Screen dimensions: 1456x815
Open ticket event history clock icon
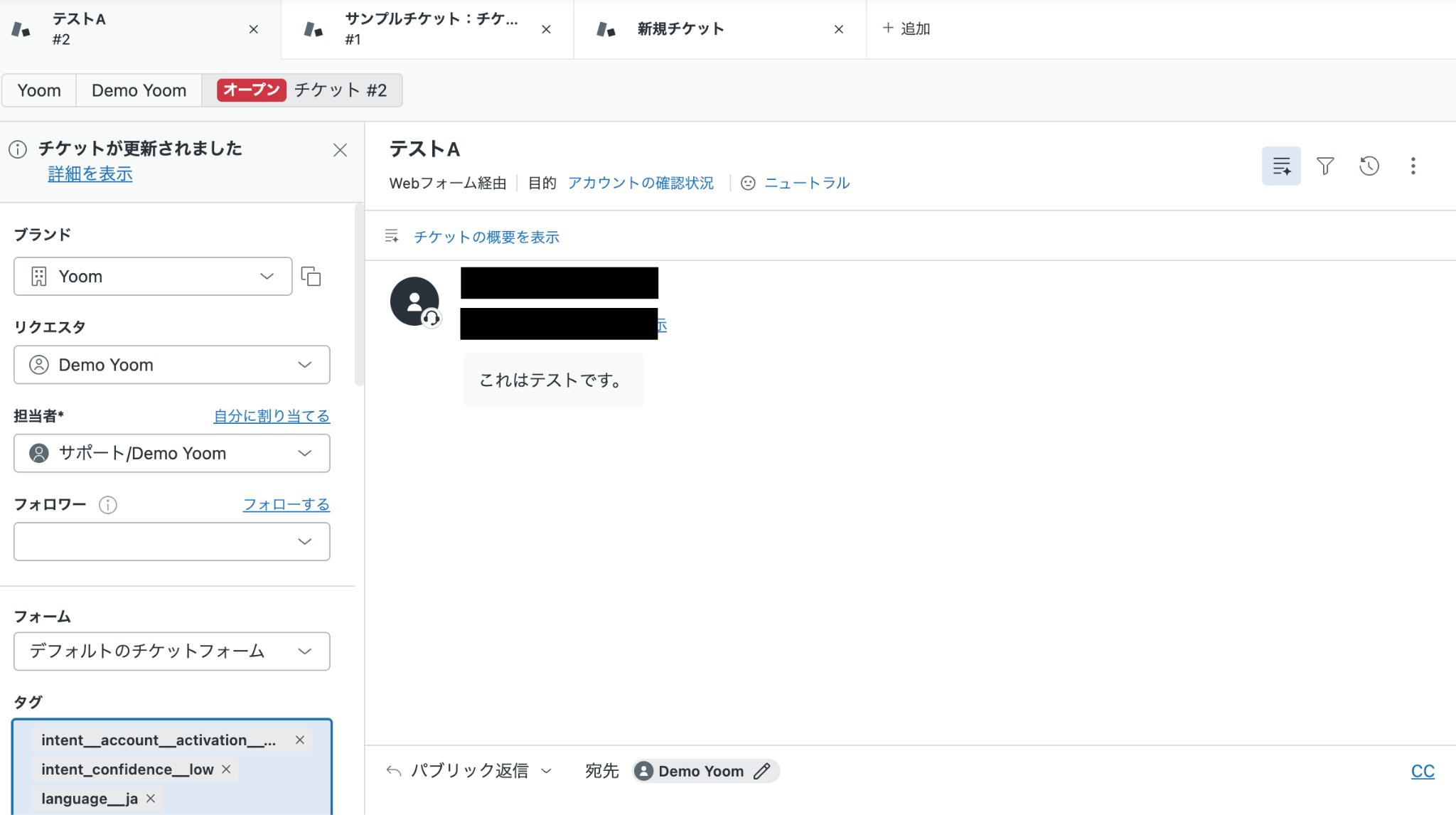1369,166
